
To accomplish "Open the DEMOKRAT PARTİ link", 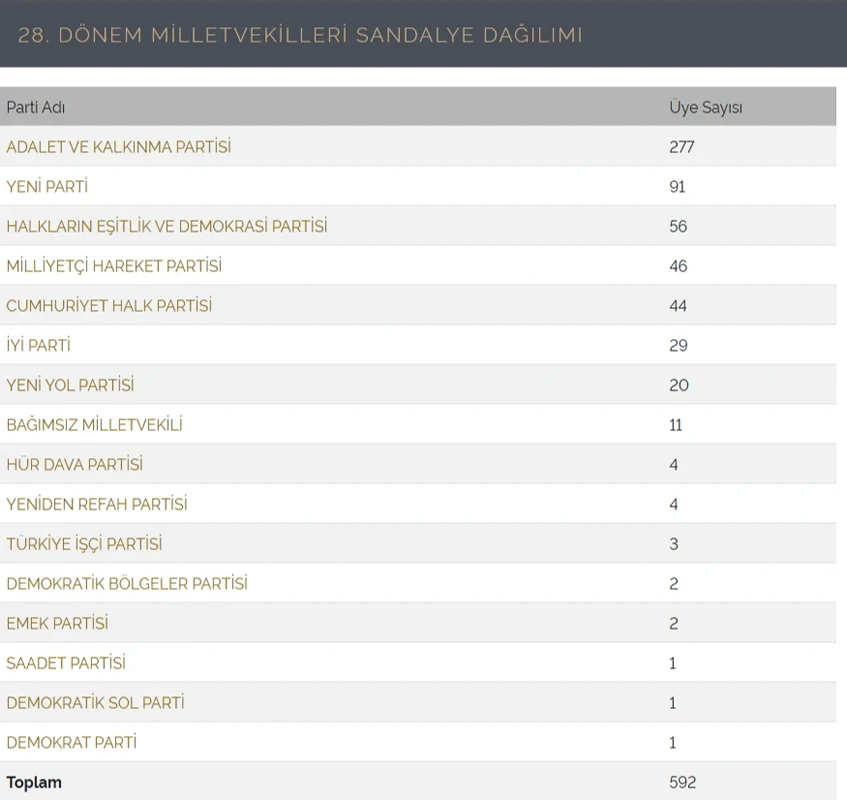I will click(71, 742).
